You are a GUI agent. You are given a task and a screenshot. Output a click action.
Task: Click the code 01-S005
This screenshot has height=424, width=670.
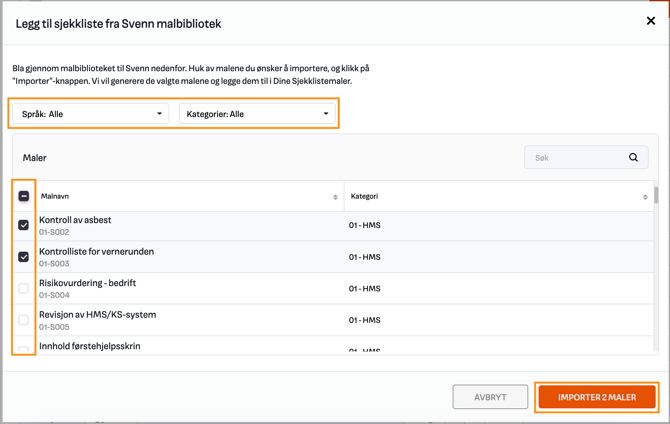point(54,327)
